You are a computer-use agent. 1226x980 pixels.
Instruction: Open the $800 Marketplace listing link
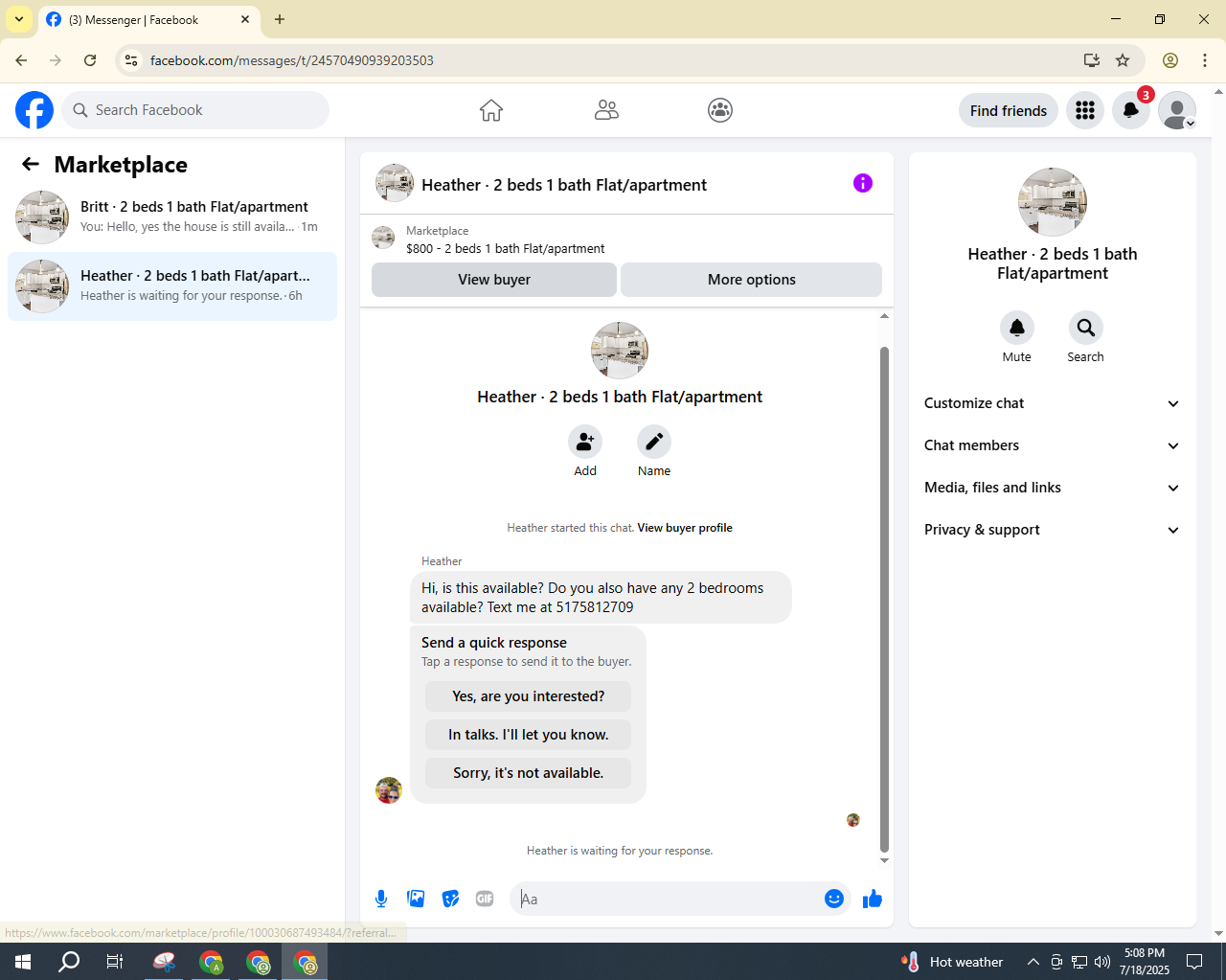[505, 248]
